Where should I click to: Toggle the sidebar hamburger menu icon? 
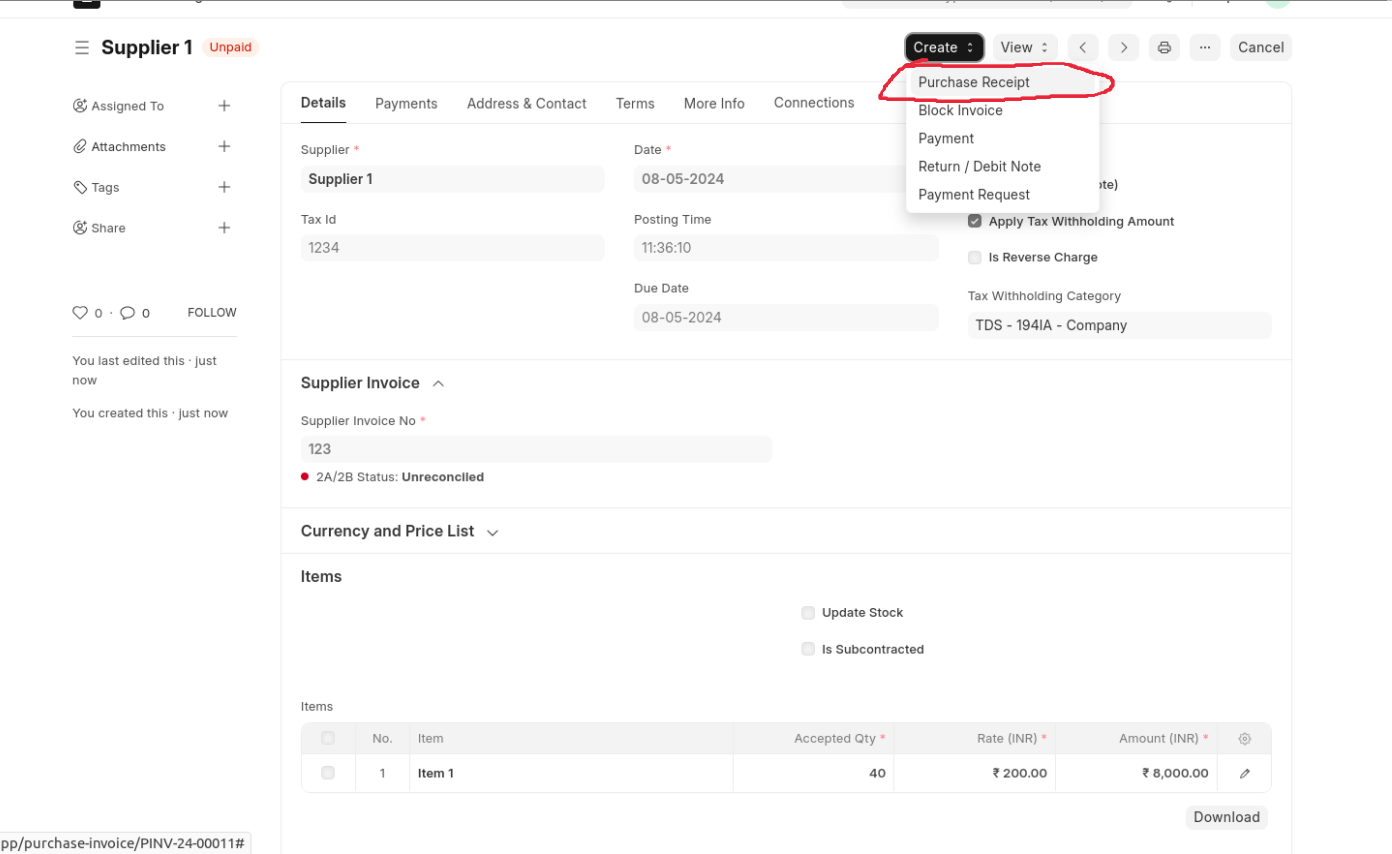tap(81, 47)
